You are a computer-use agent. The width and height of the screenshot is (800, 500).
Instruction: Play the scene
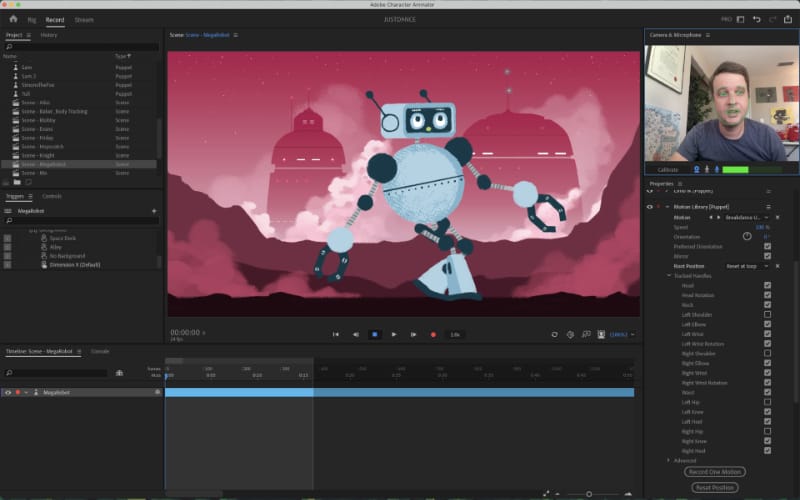394,335
